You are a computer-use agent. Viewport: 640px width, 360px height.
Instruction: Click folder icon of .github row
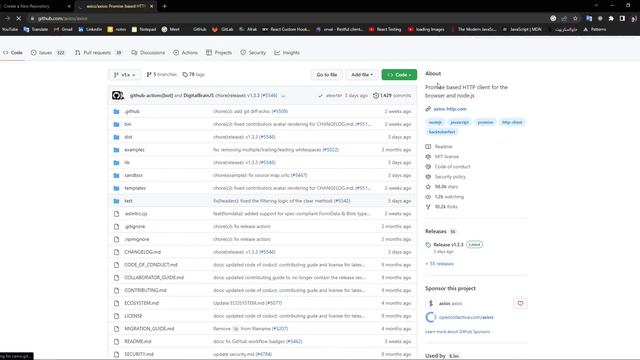coord(116,111)
